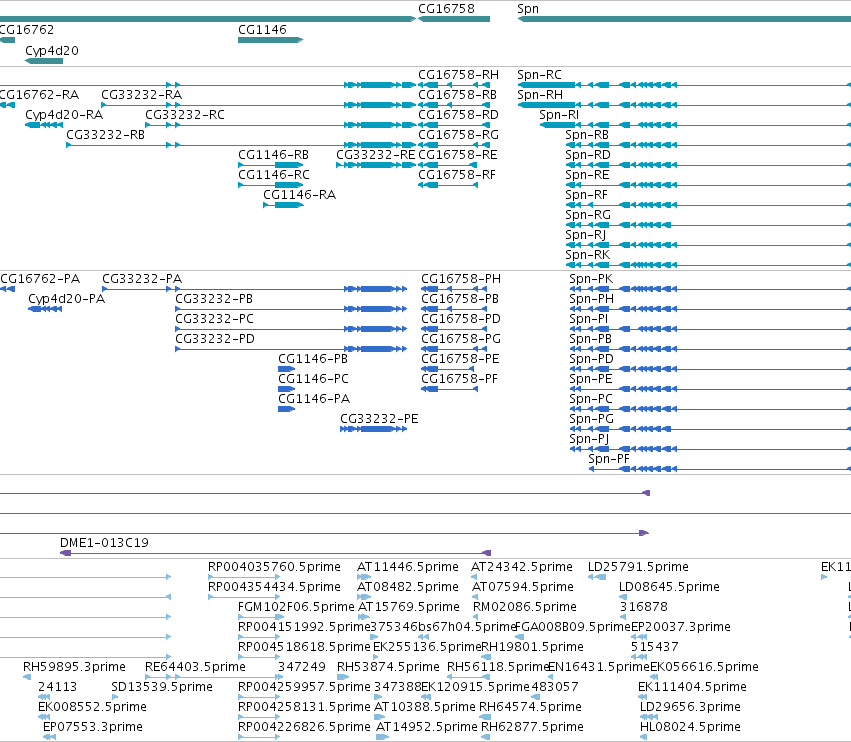Click the Cyp4d20 gene bar
Image resolution: width=851 pixels, height=742 pixels.
44,61
